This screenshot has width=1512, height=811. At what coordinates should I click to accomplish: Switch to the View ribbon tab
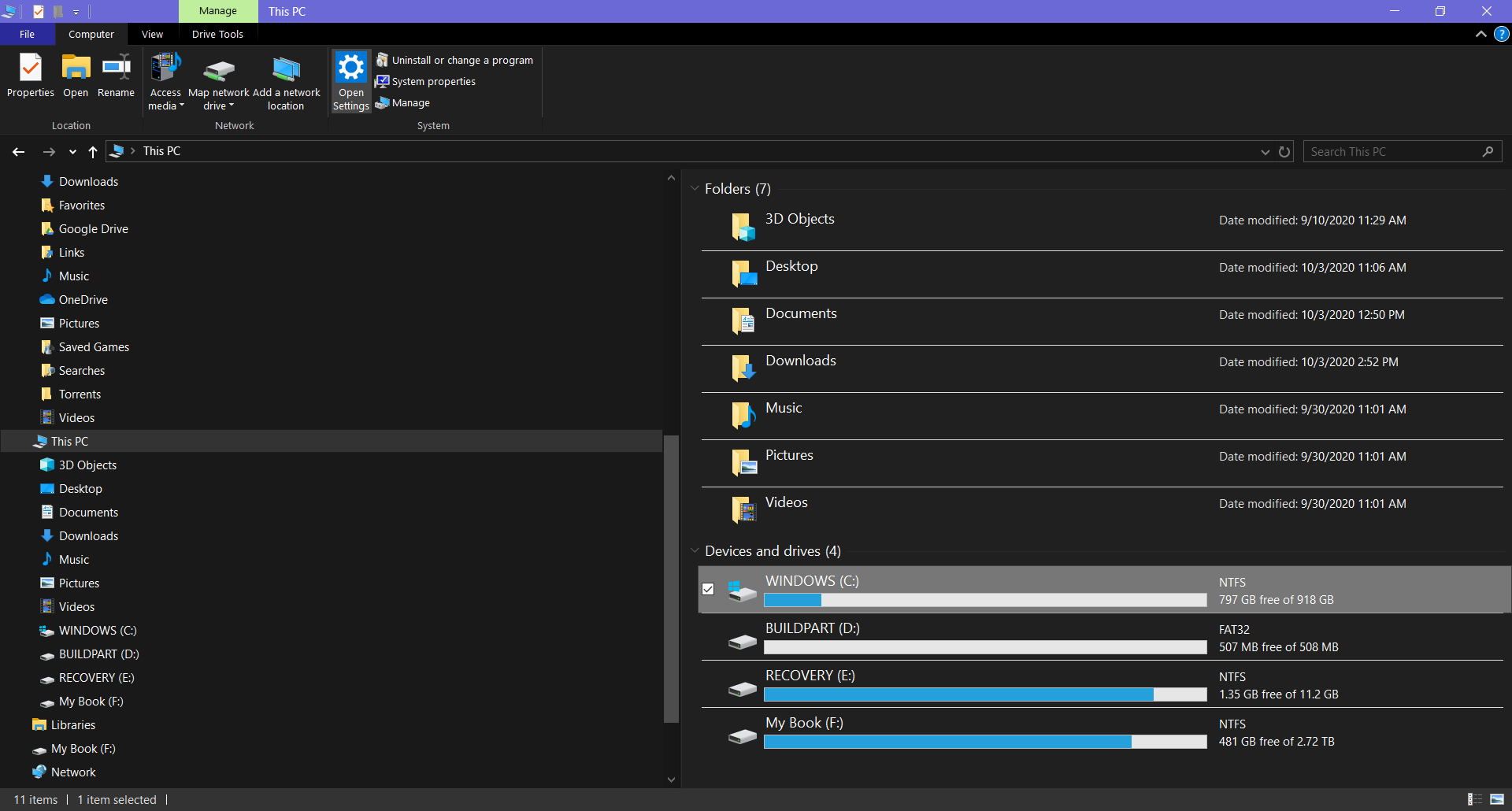(x=152, y=34)
